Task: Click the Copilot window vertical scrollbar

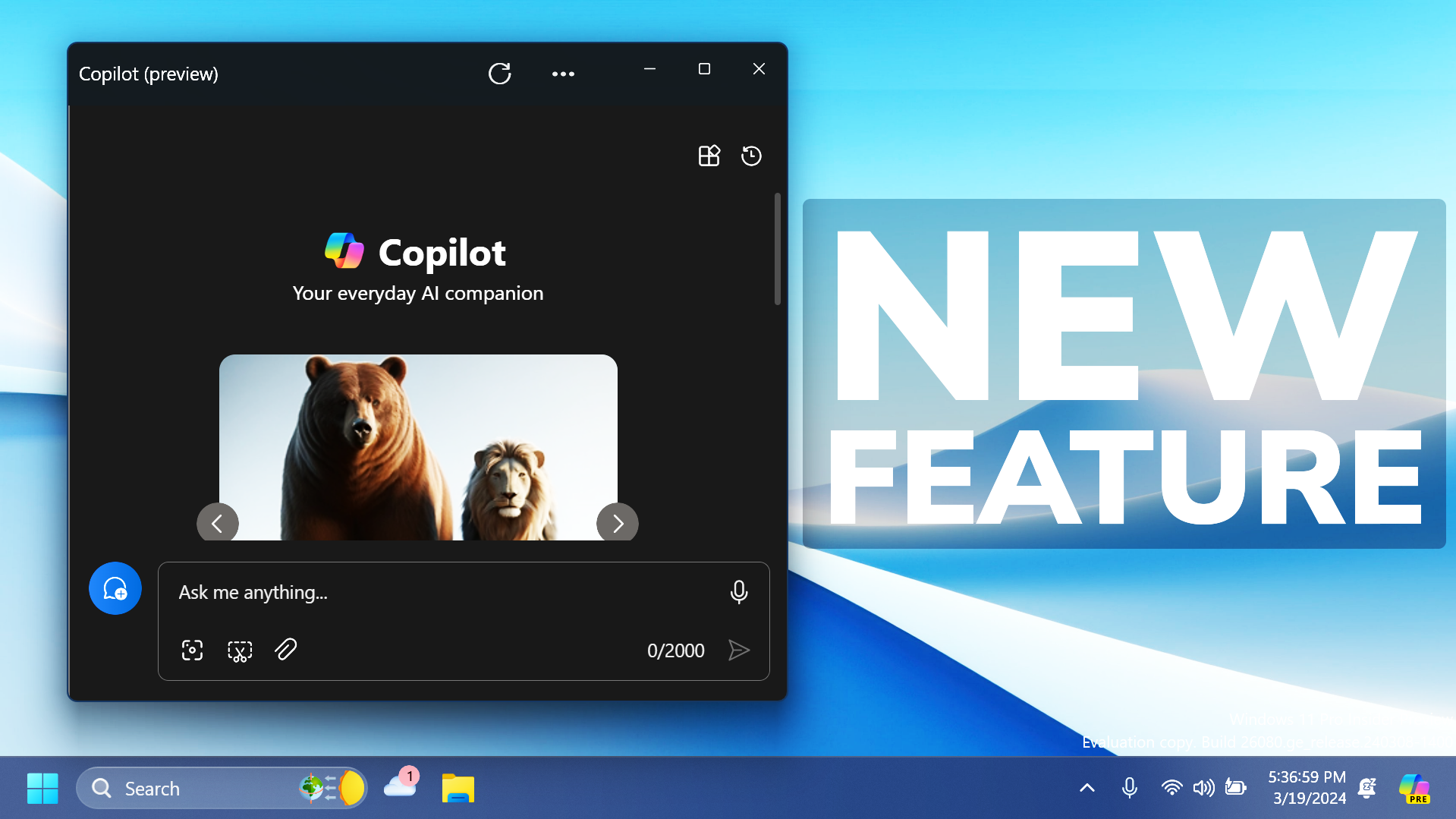Action: (777, 249)
